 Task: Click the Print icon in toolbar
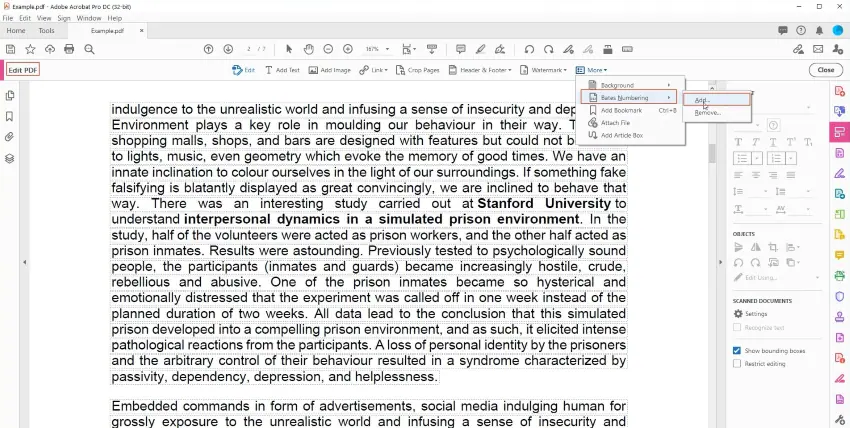coord(69,49)
